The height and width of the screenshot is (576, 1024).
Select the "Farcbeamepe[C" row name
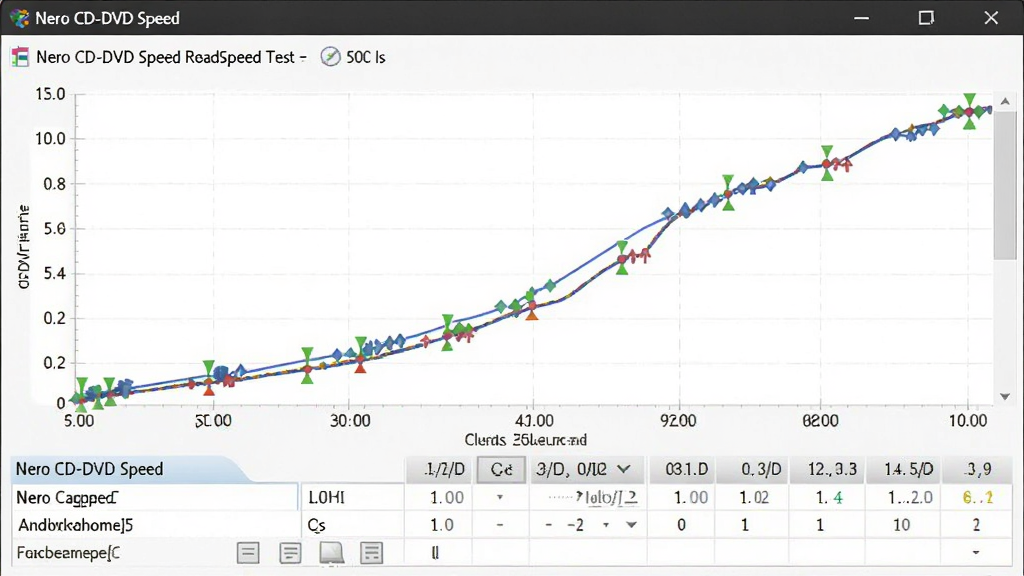68,553
